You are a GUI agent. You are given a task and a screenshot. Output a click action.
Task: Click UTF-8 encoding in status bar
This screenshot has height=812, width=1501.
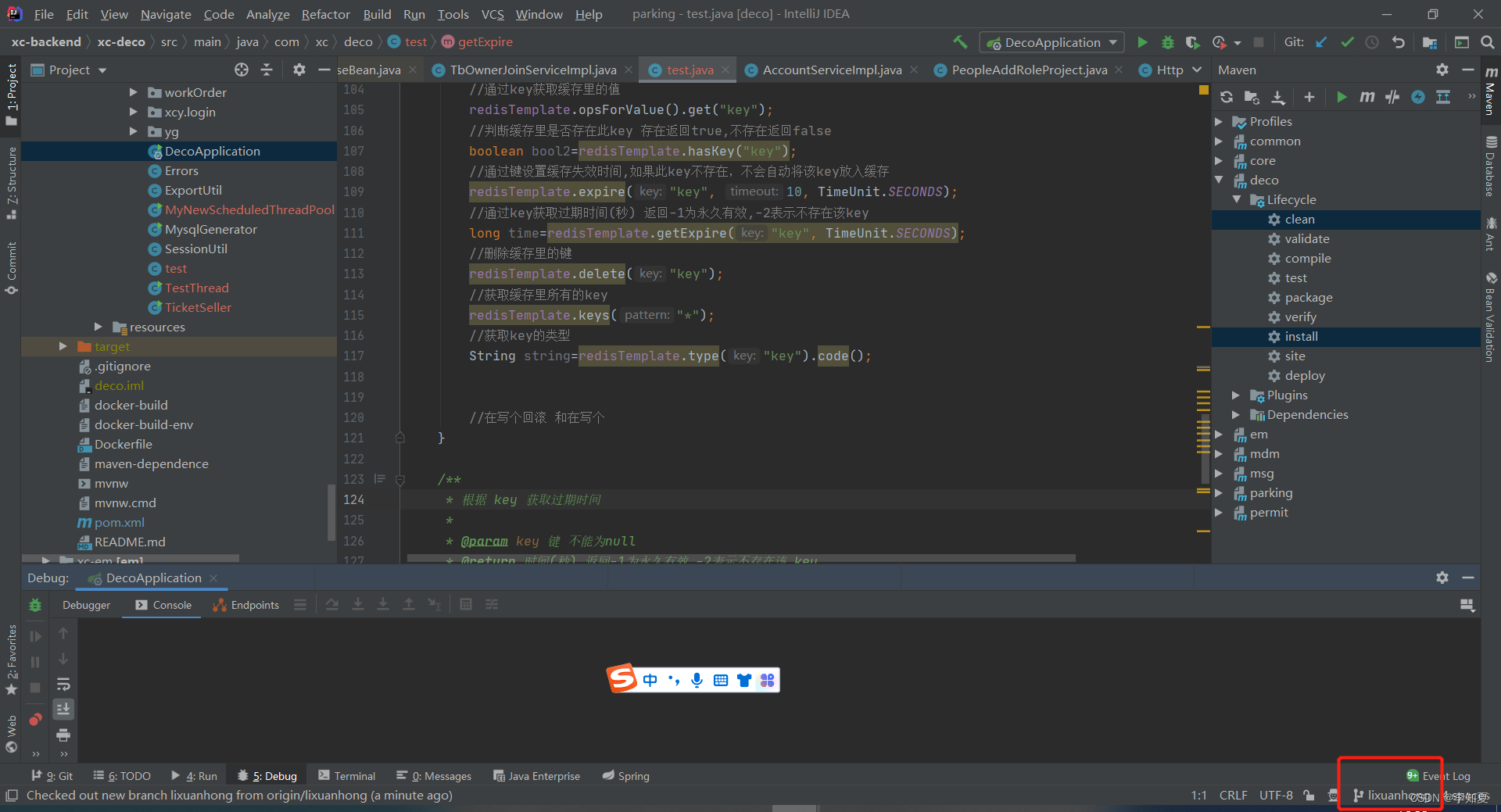[x=1276, y=796]
